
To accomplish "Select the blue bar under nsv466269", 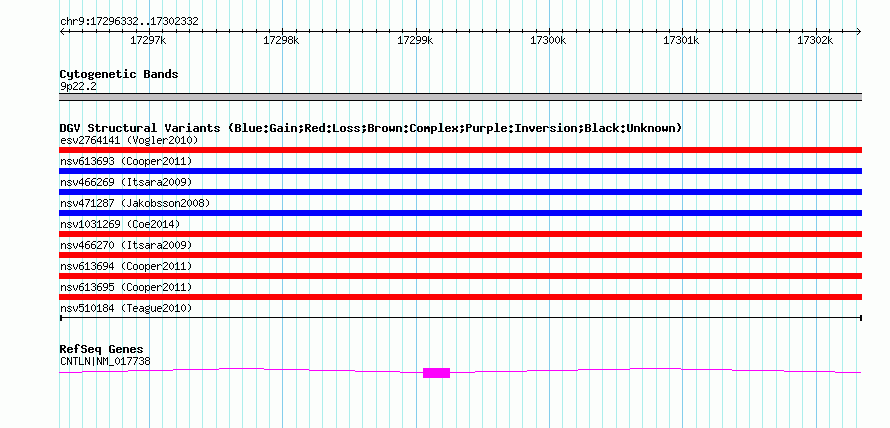I will 460,192.
